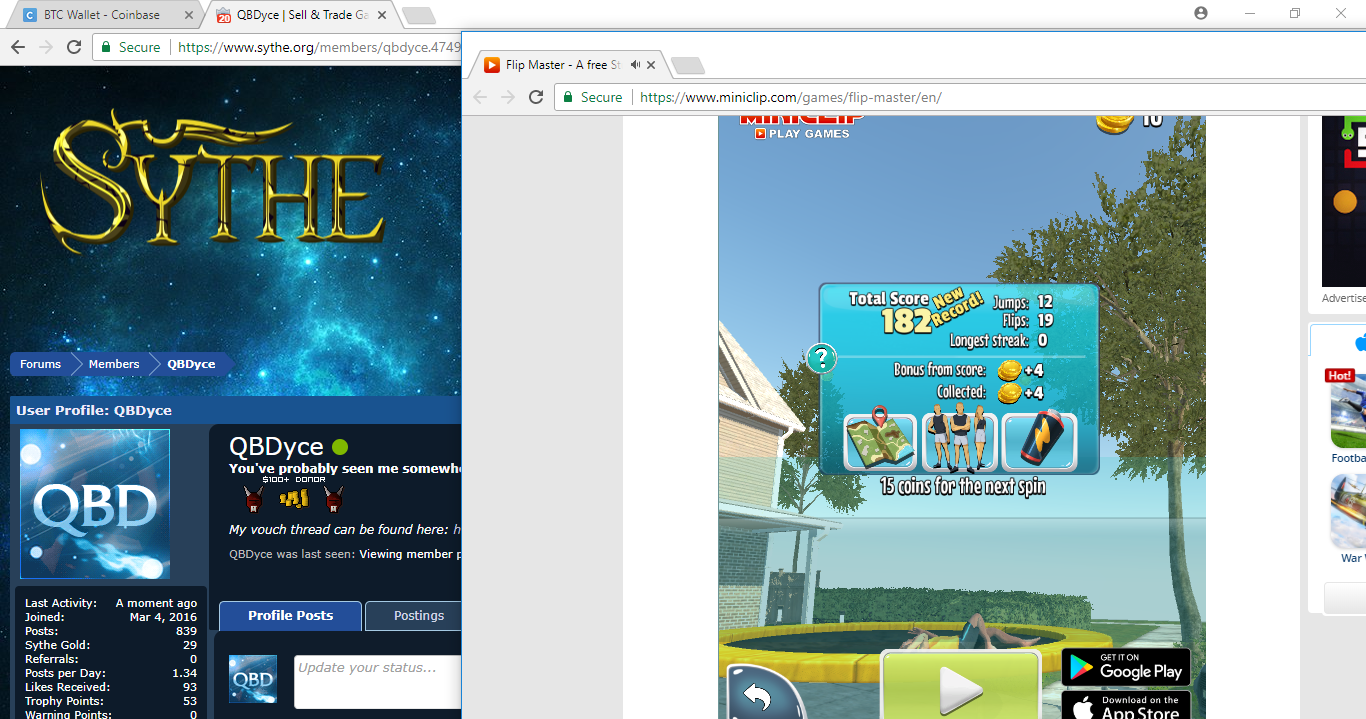This screenshot has width=1366, height=719.
Task: Reload the Miniclip page
Action: pos(536,97)
